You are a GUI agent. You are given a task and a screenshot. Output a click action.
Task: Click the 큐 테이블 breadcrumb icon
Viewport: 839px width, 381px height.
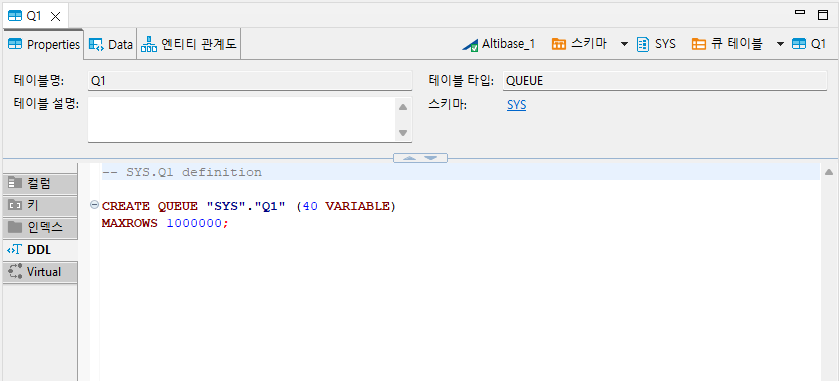699,44
